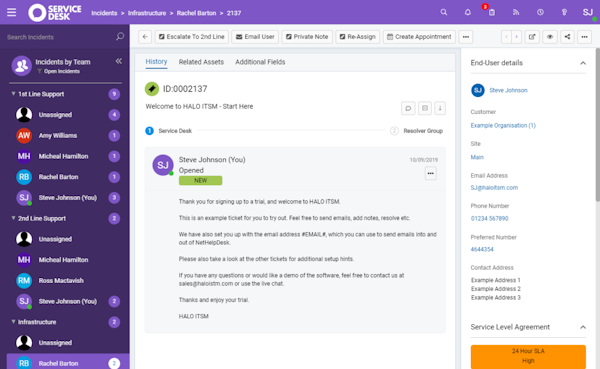Image resolution: width=600 pixels, height=369 pixels.
Task: Select the Resolver Group workflow step
Action: 416,131
